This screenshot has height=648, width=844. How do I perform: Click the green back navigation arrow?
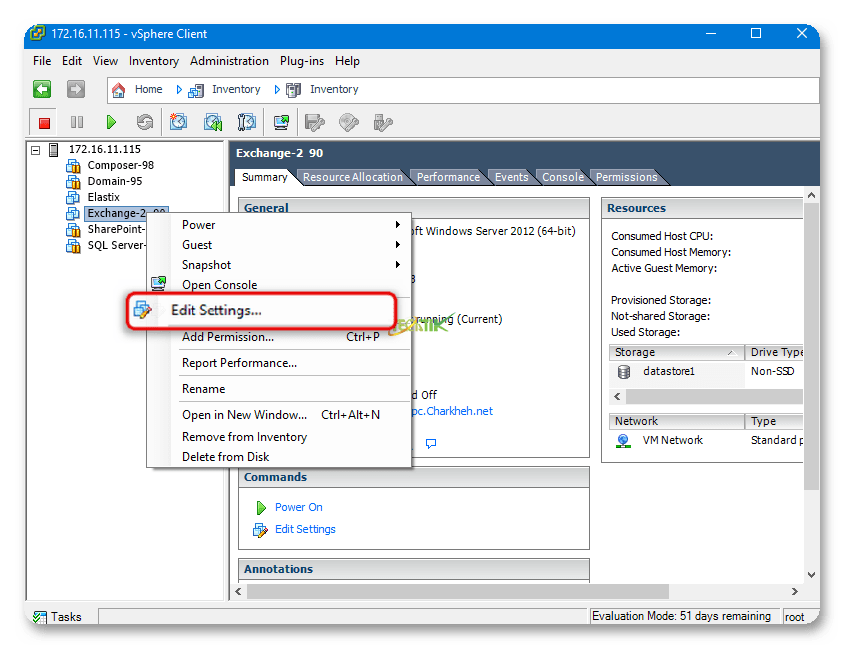42,90
